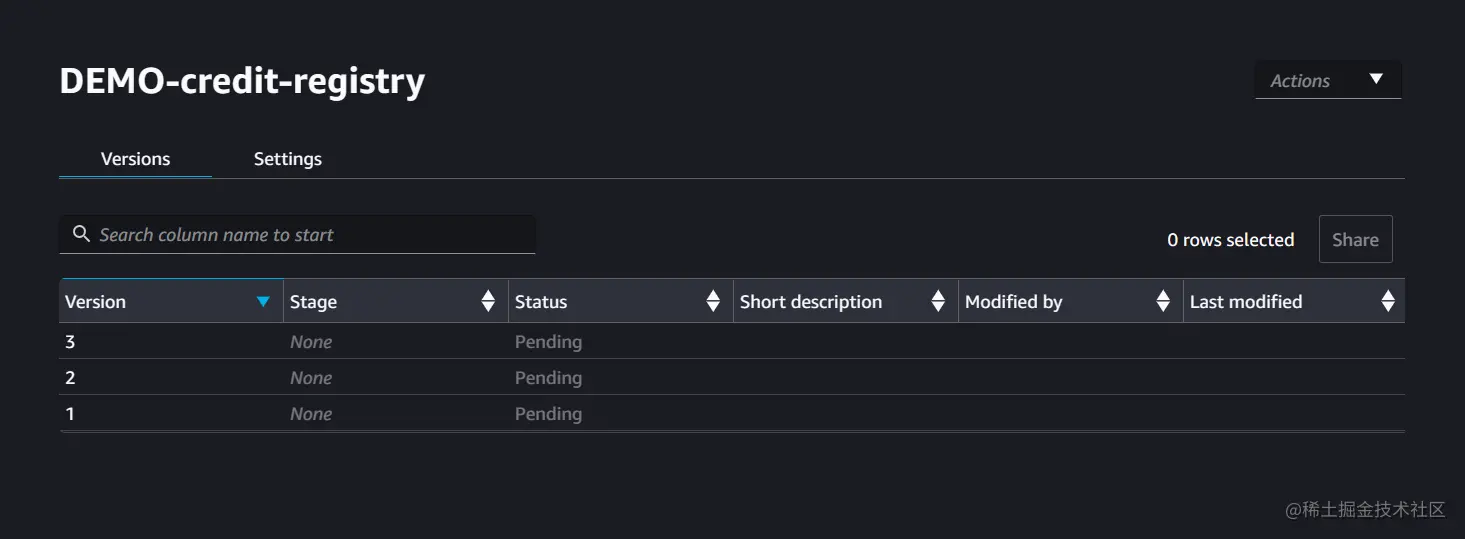Select the version 1 row
The height and width of the screenshot is (539, 1465).
pyautogui.click(x=70, y=414)
